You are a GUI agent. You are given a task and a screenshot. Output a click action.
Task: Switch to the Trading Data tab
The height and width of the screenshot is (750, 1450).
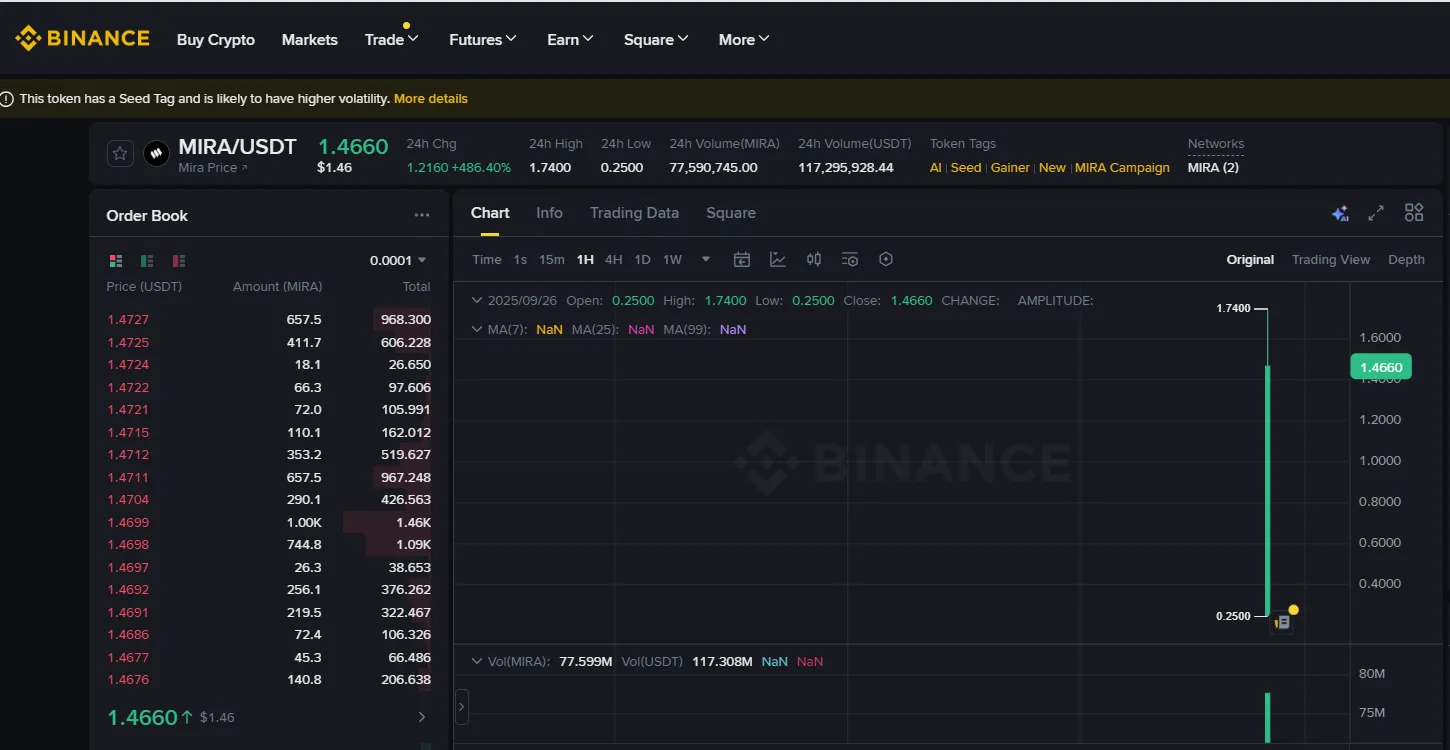(634, 213)
